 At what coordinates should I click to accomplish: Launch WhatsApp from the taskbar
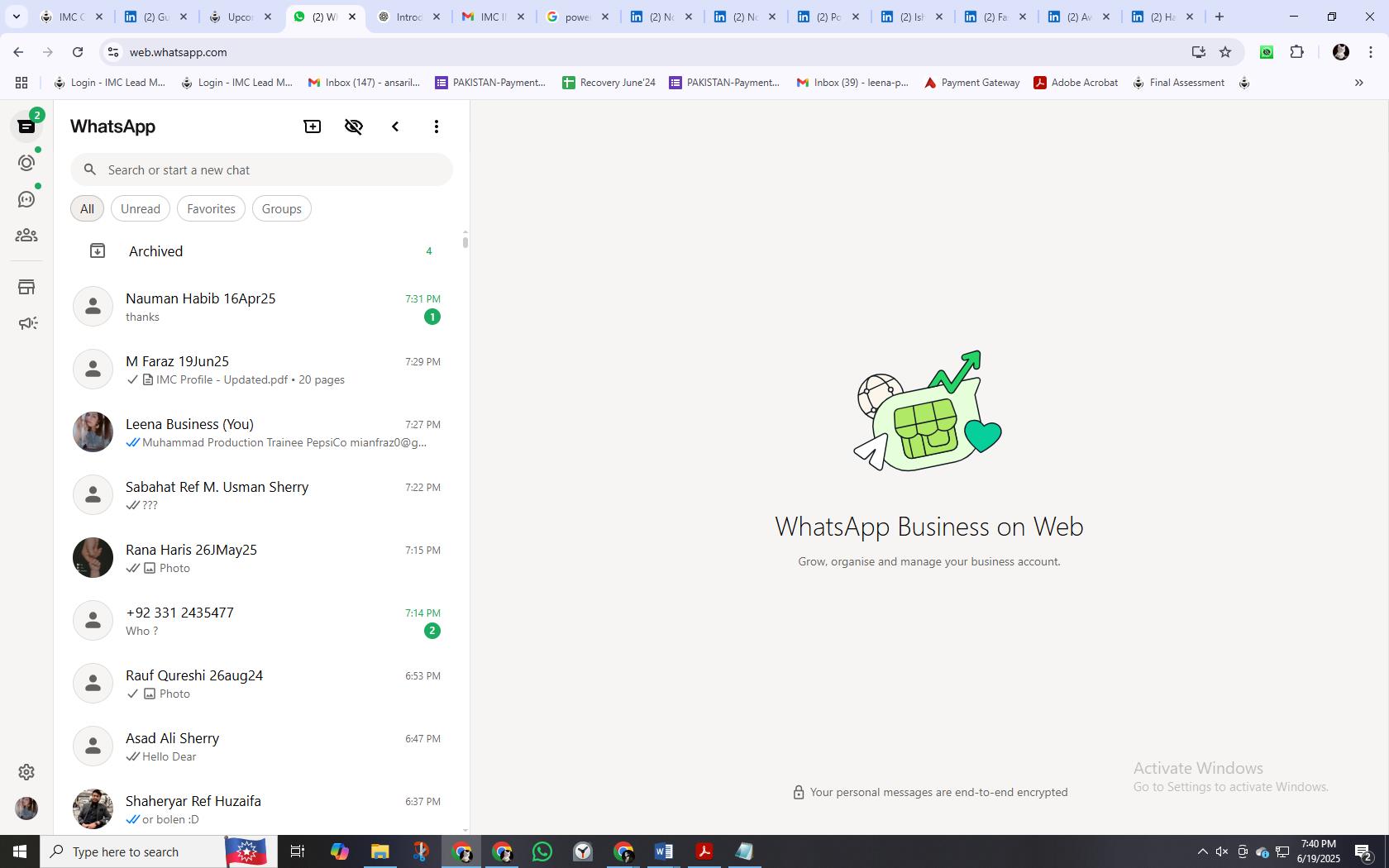[542, 851]
